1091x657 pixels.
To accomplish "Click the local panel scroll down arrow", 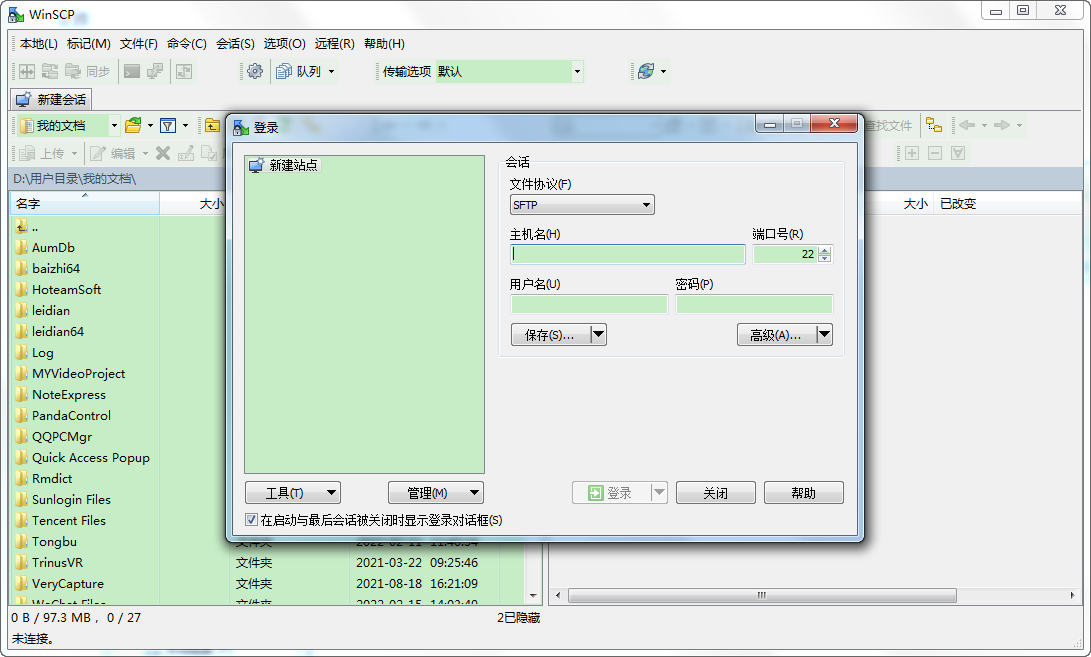I will [x=534, y=596].
